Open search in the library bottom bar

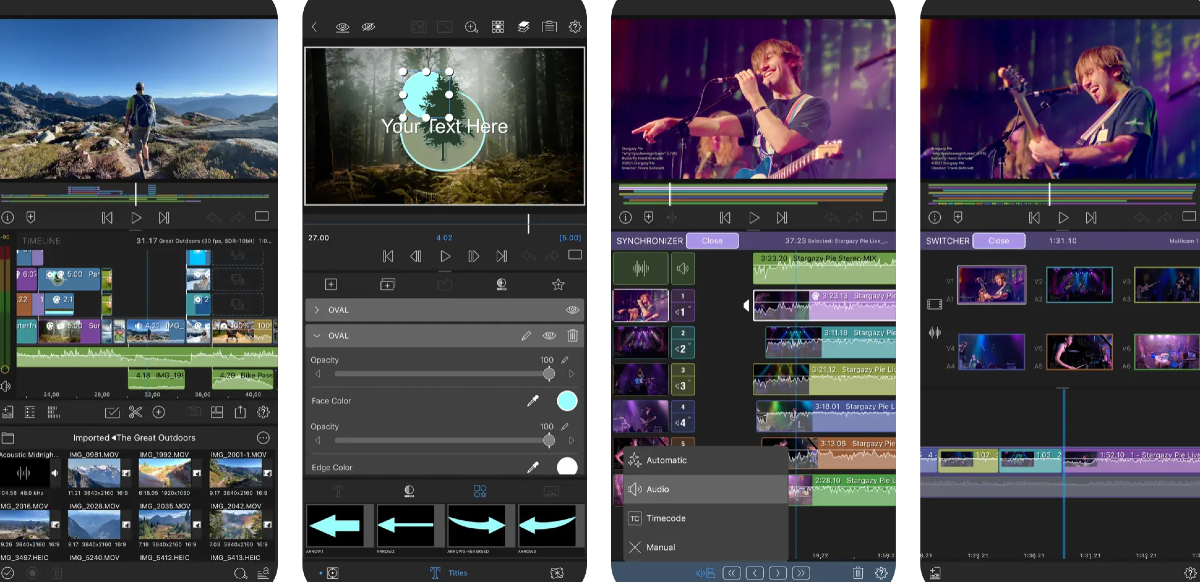(240, 573)
